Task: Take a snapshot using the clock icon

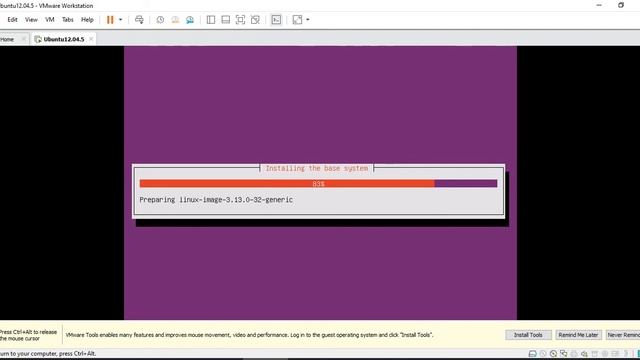Action: point(160,20)
